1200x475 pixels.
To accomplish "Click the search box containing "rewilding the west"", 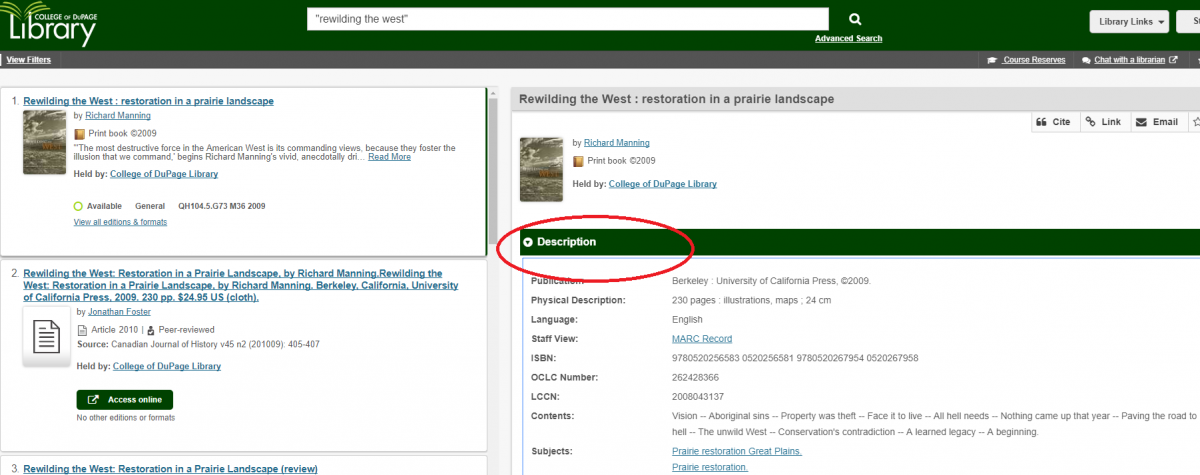I will pyautogui.click(x=567, y=19).
